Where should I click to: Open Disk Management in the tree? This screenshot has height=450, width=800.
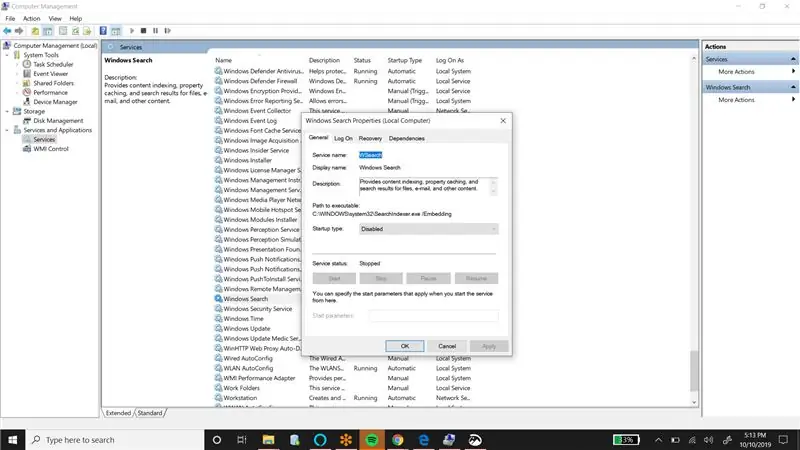[58, 121]
